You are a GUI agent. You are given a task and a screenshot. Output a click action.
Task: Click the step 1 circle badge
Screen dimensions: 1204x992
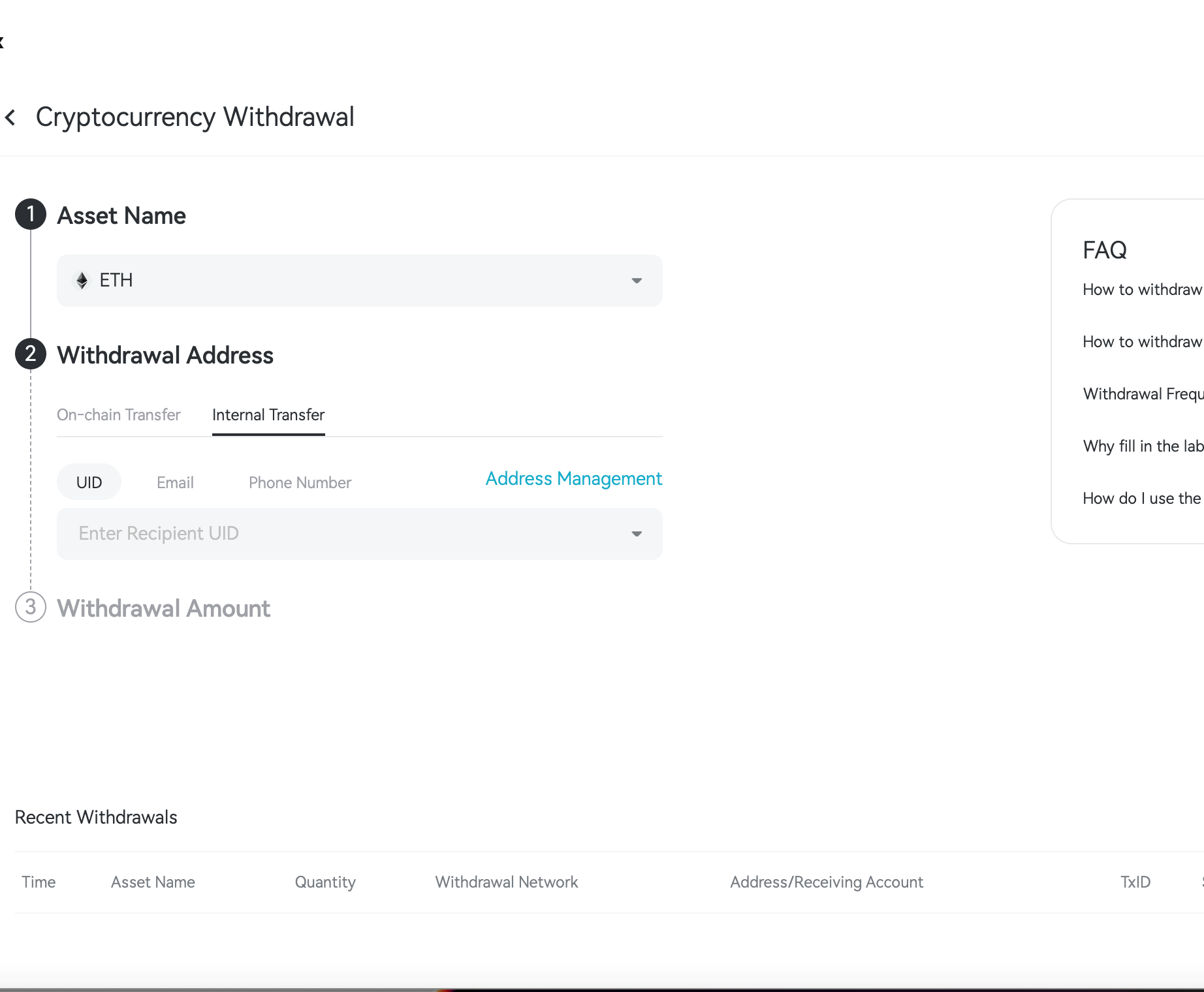click(x=31, y=215)
